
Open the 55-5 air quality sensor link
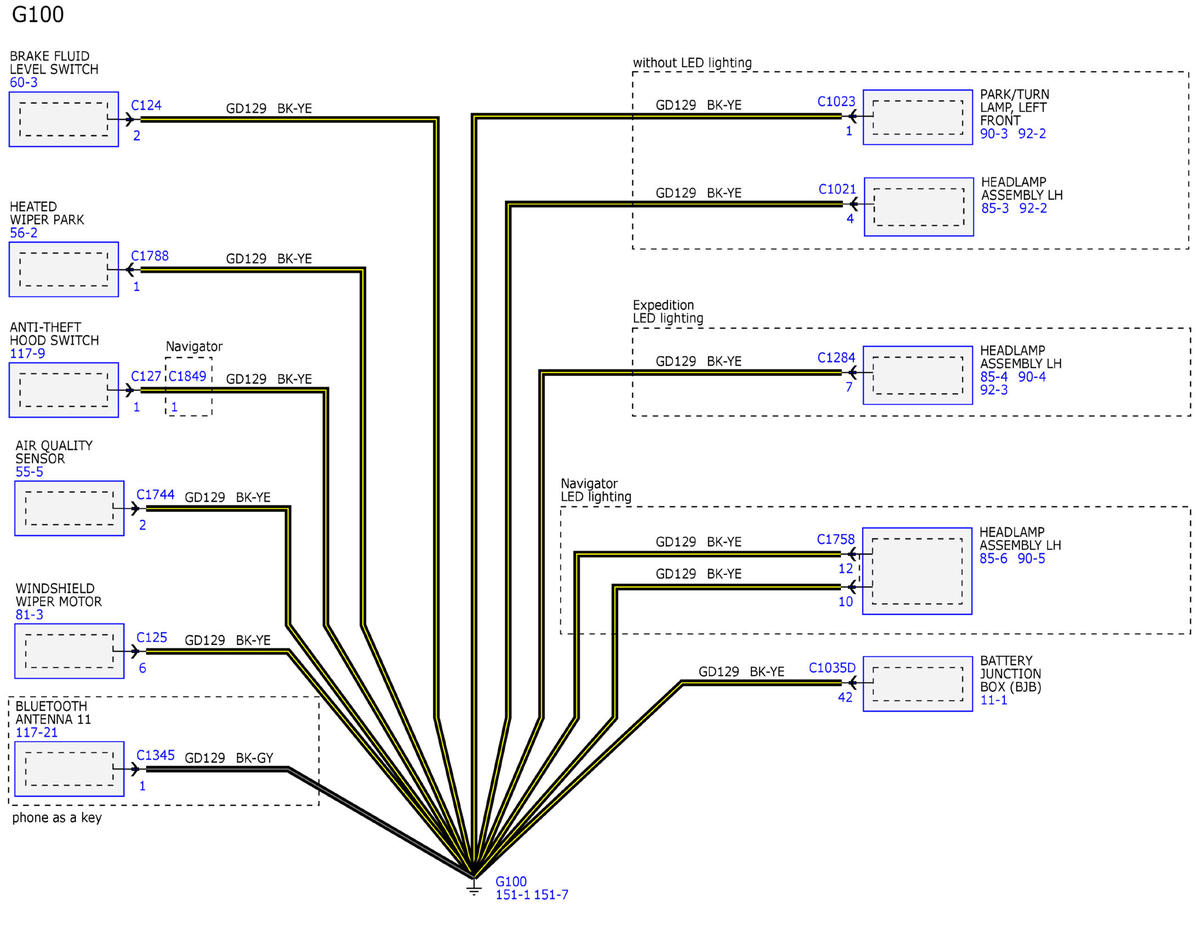[29, 471]
